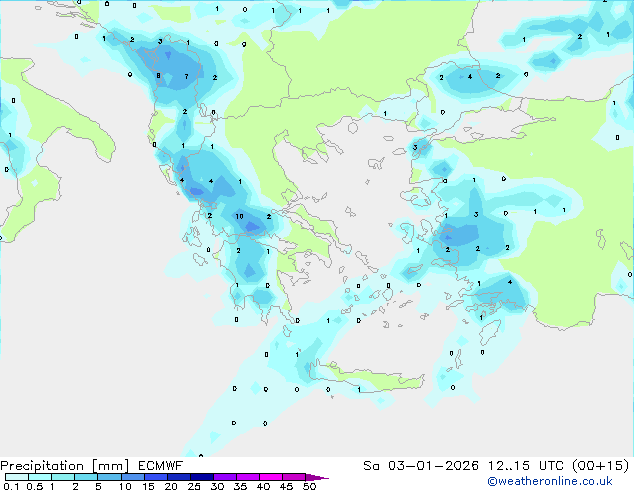Click the "10" precipitation value on map

(239, 216)
